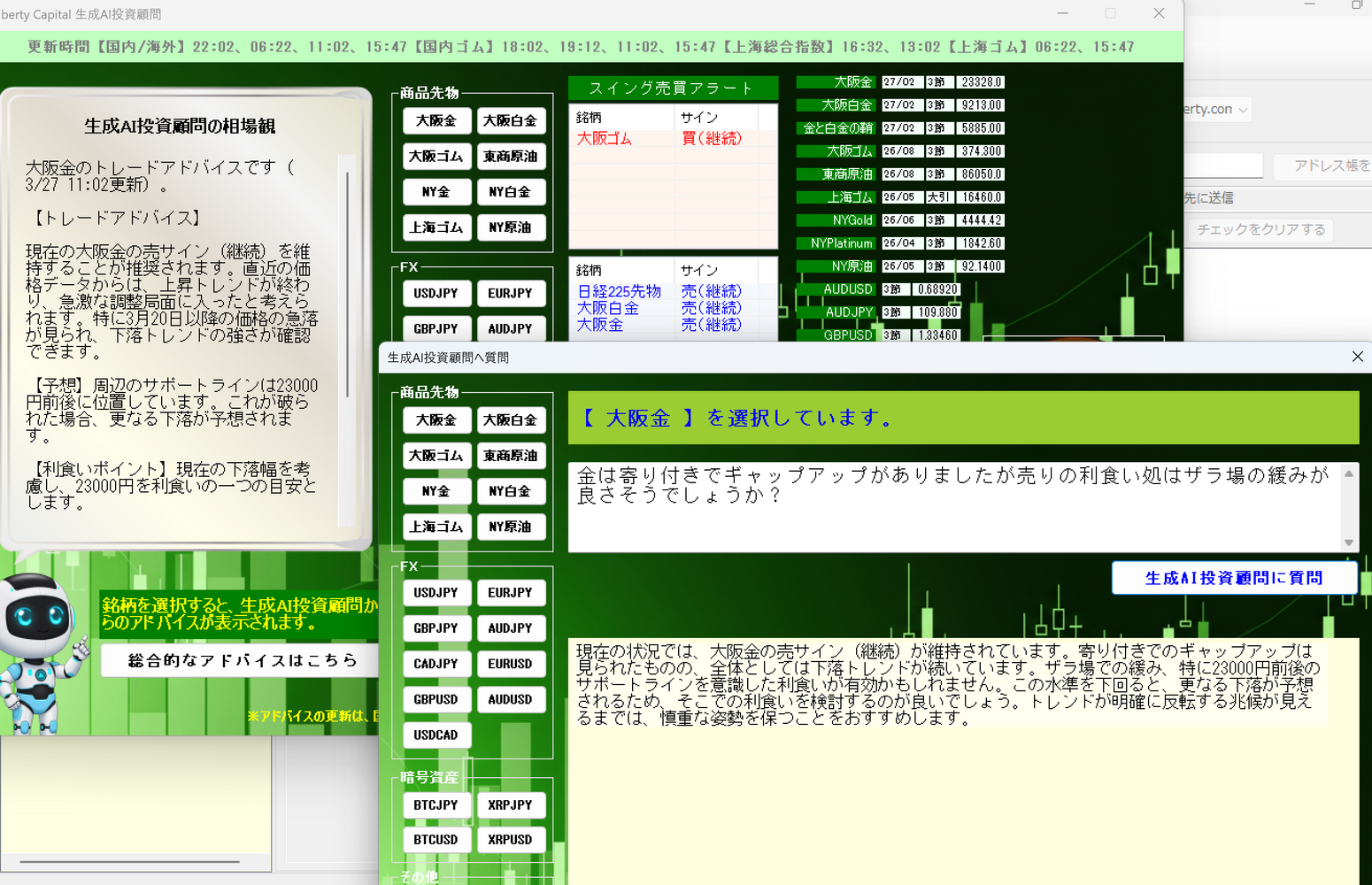Viewport: 1372px width, 885px height.
Task: Select GBPJPY in the question dialog
Action: point(435,628)
